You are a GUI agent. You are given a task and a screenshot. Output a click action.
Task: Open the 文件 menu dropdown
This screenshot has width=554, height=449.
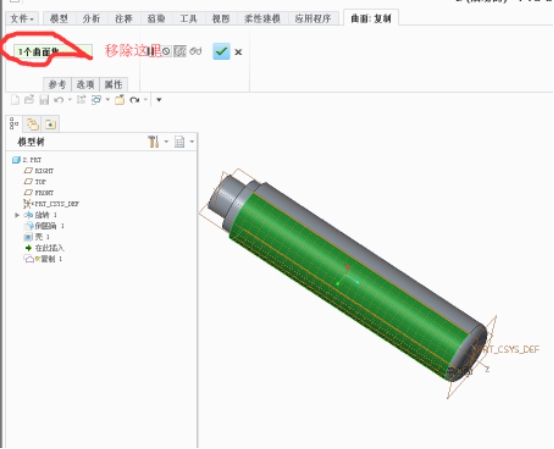22,18
